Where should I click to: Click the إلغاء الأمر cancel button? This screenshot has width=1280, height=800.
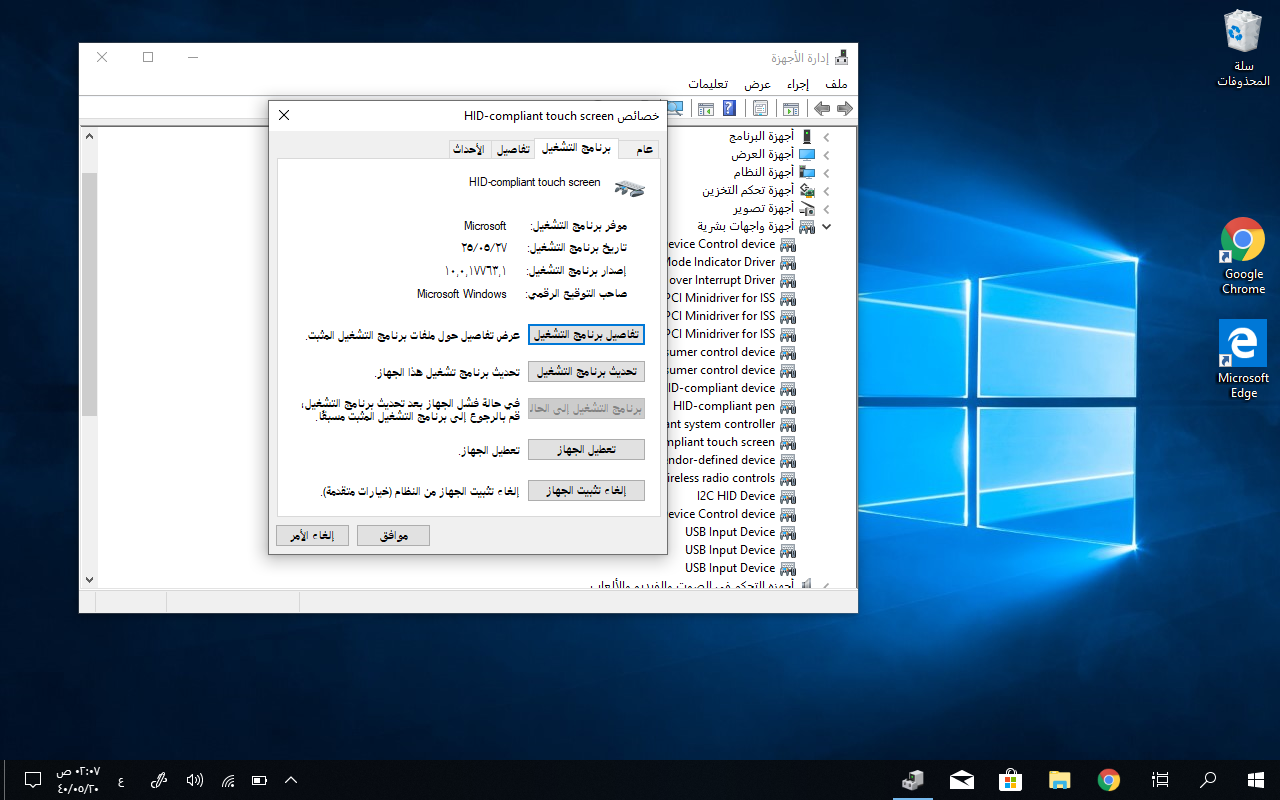[312, 535]
